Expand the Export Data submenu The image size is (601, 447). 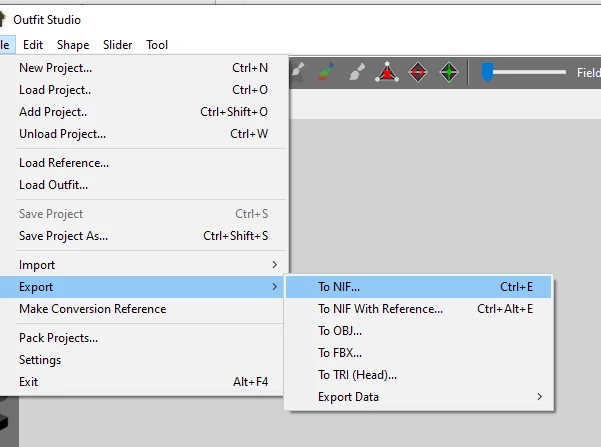(419, 397)
